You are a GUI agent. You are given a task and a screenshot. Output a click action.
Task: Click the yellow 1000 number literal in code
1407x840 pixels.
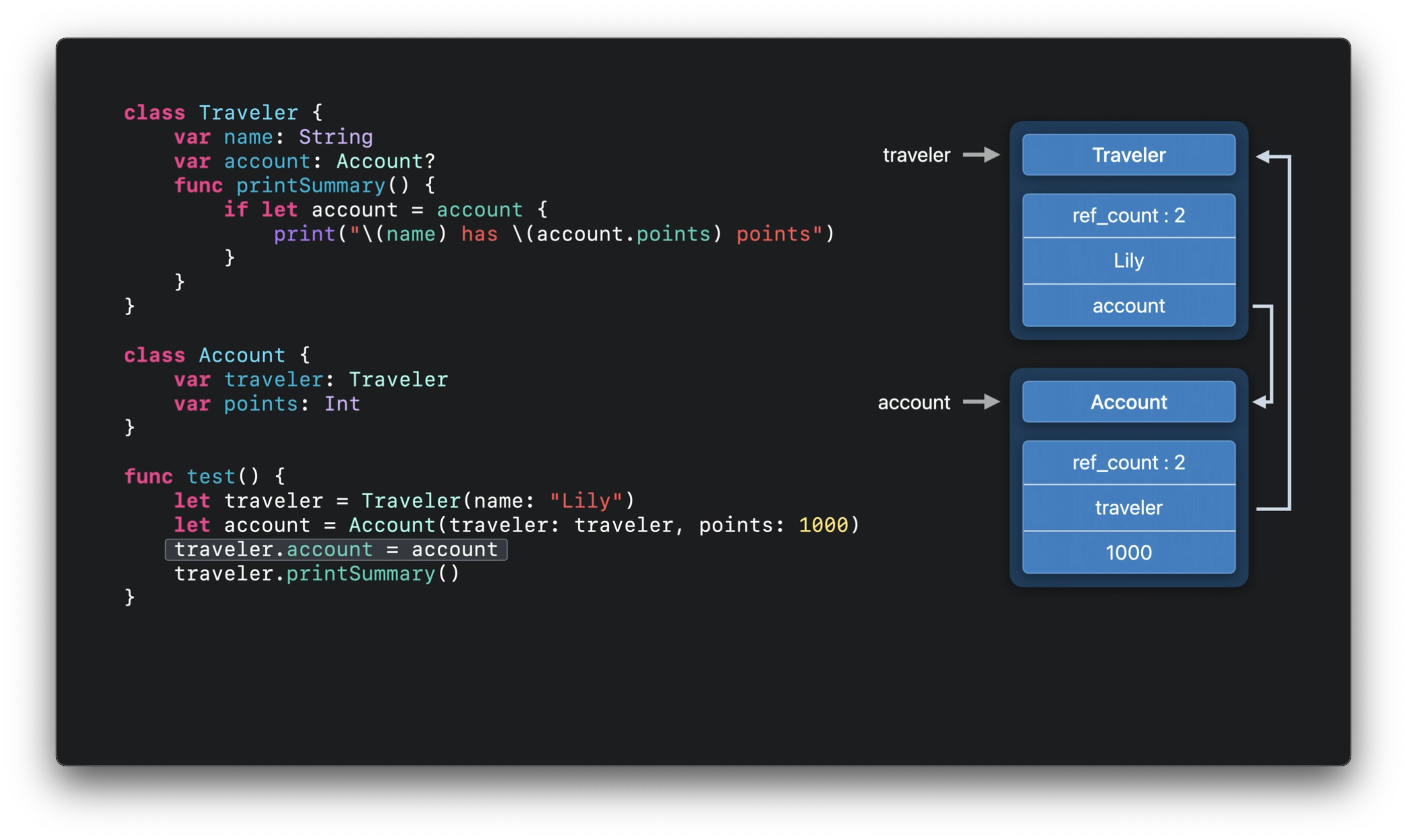[x=823, y=525]
